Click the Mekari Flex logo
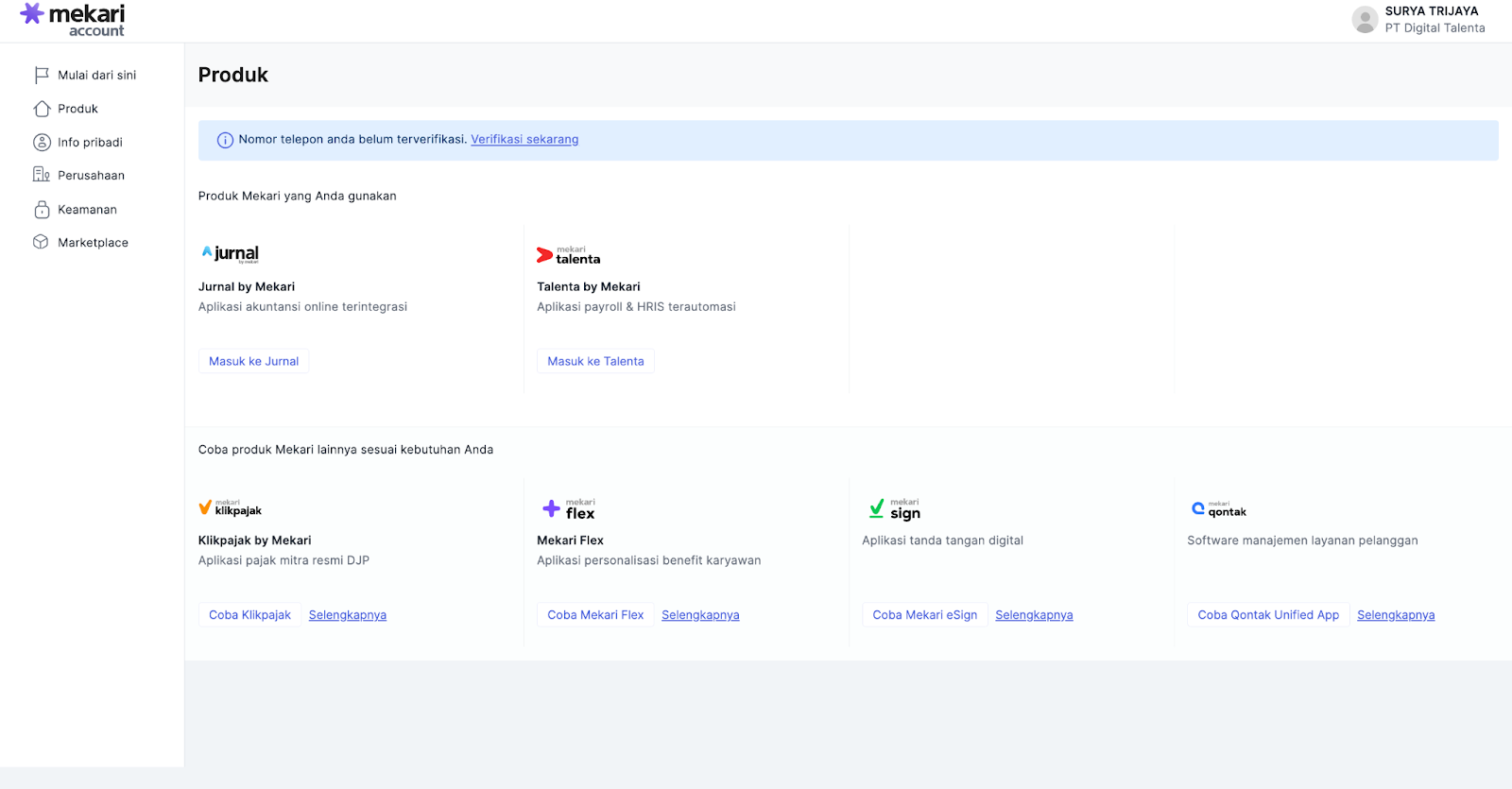1512x789 pixels. click(x=568, y=509)
